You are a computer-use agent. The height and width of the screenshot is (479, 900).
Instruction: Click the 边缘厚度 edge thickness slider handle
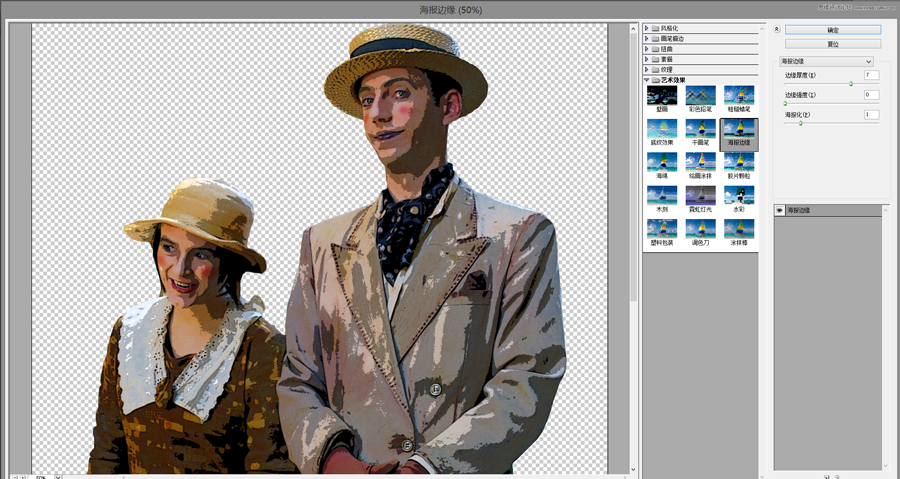[851, 84]
